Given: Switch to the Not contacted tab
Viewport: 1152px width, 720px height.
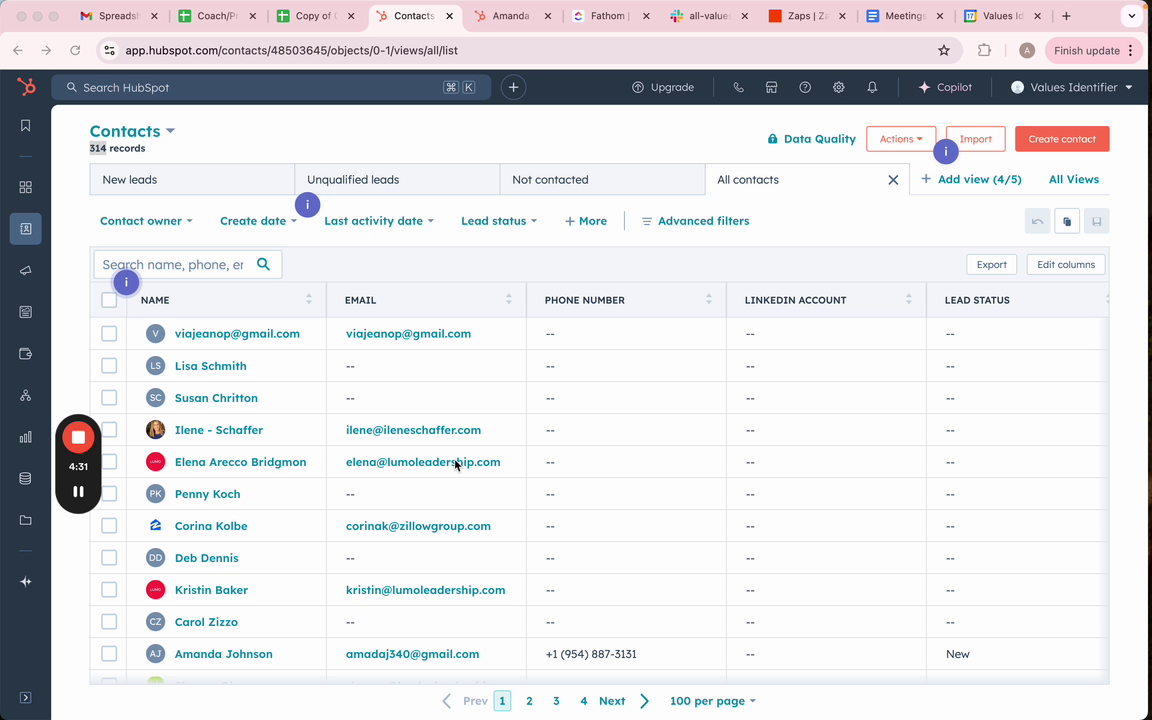Looking at the screenshot, I should (550, 180).
